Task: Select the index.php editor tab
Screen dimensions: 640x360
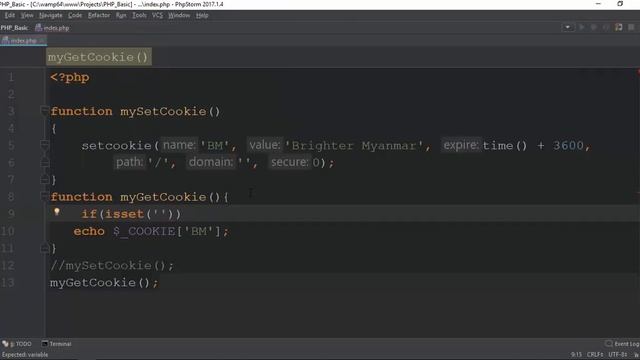Action: [23, 40]
